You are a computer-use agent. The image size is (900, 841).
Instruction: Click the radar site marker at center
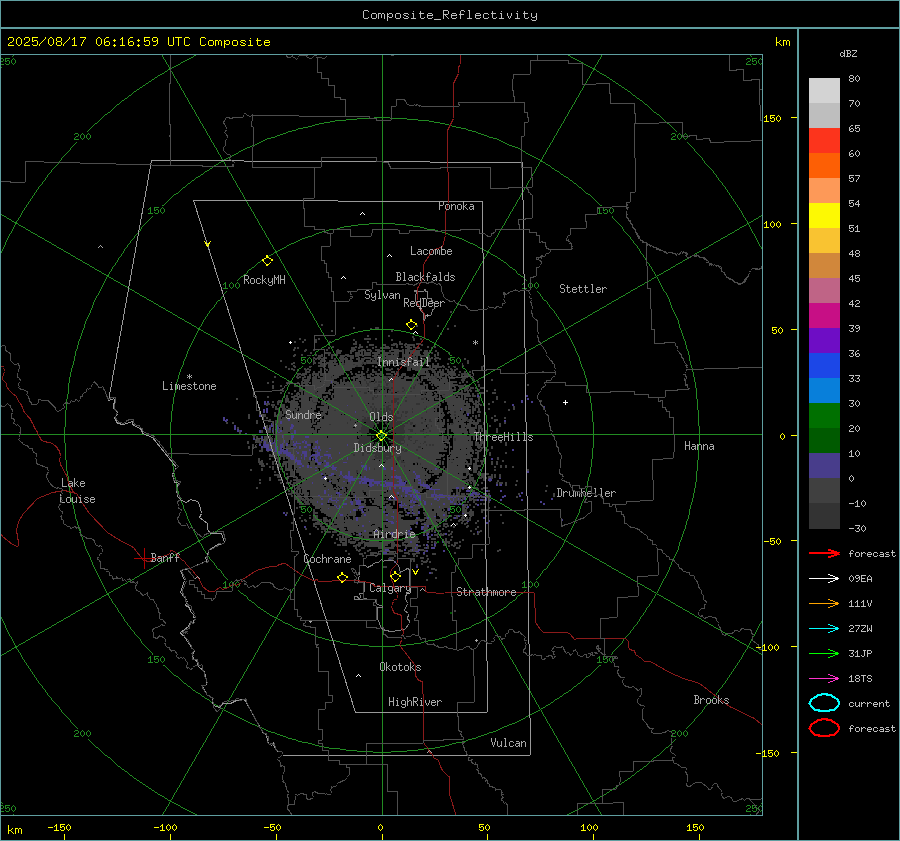(x=382, y=436)
